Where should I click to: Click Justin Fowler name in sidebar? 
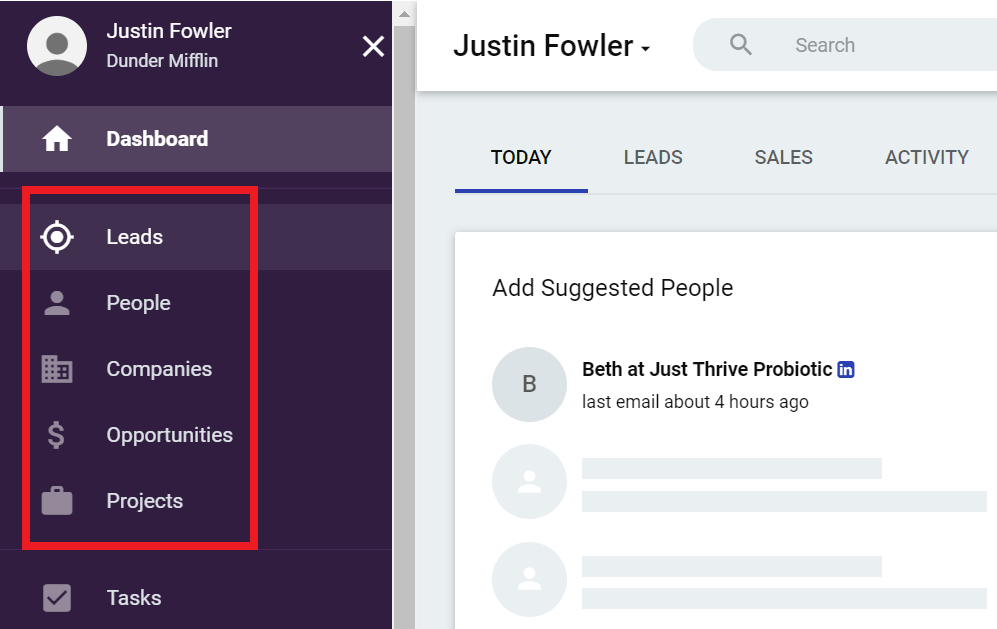tap(168, 31)
